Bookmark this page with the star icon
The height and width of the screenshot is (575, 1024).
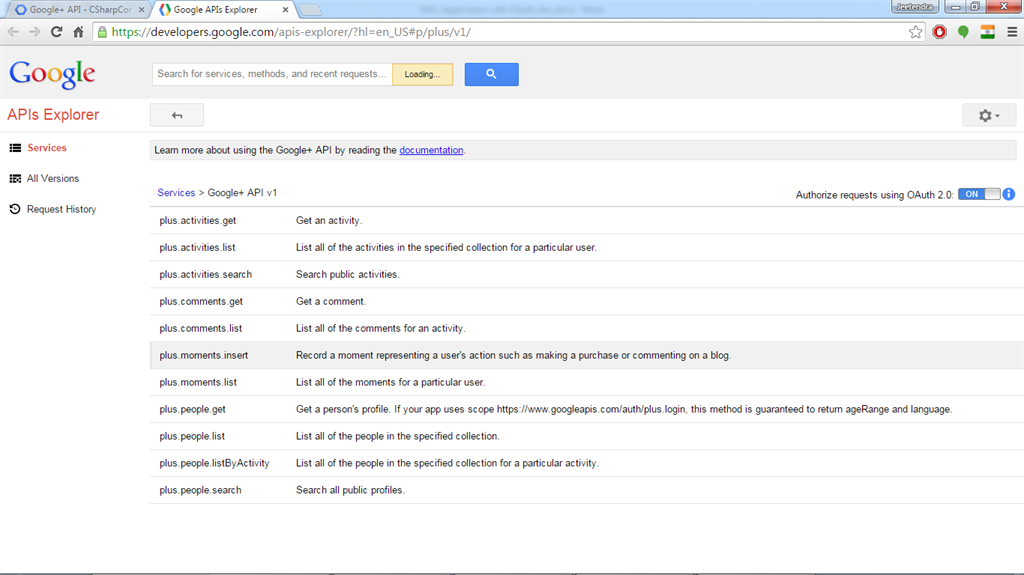point(916,32)
